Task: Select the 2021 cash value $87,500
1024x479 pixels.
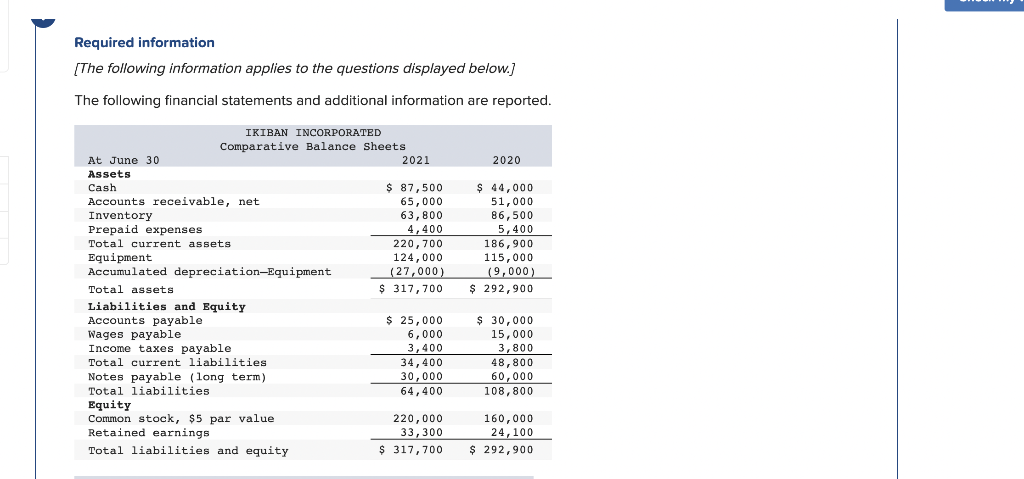Action: 415,188
